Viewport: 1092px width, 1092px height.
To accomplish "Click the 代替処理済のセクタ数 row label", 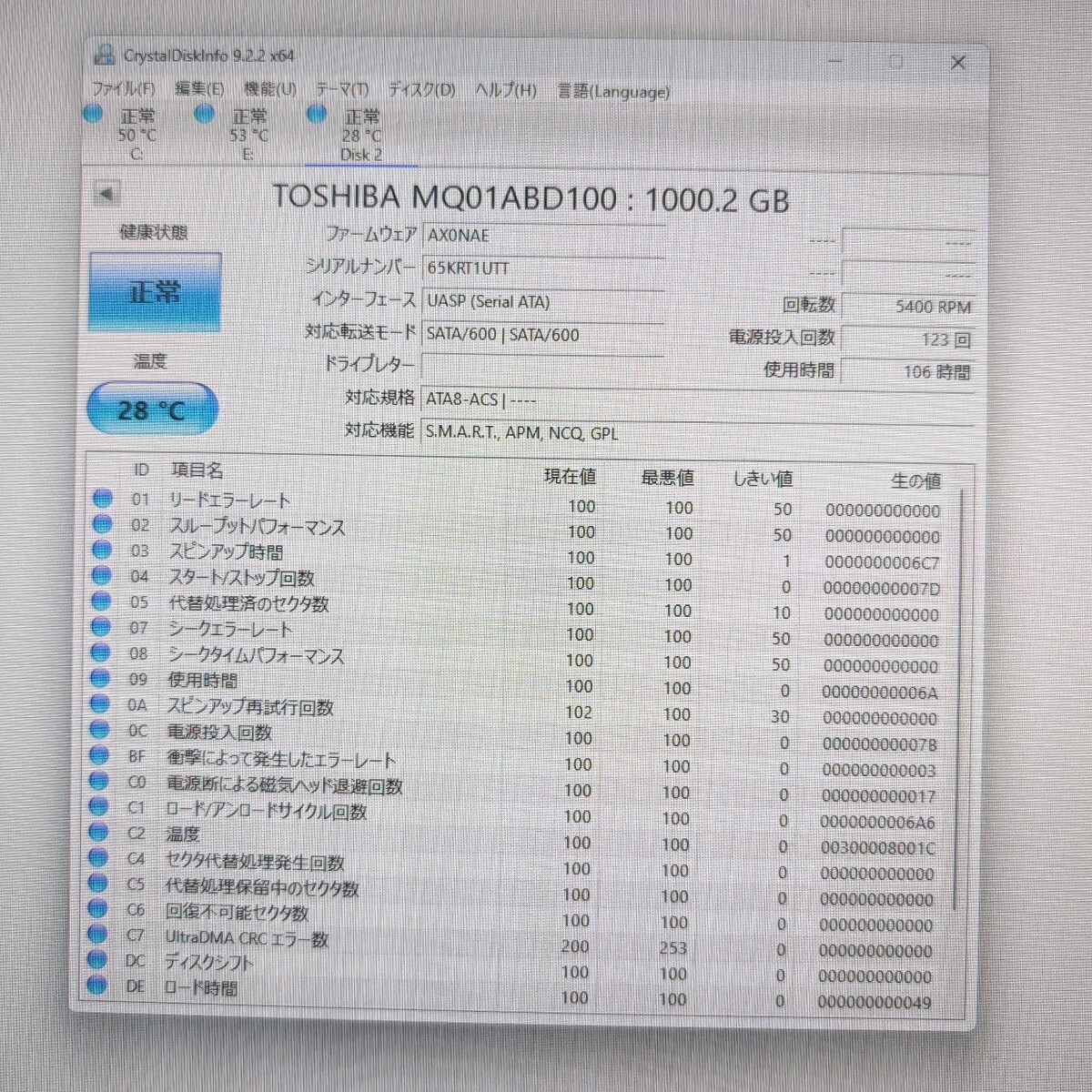I will coord(248,603).
